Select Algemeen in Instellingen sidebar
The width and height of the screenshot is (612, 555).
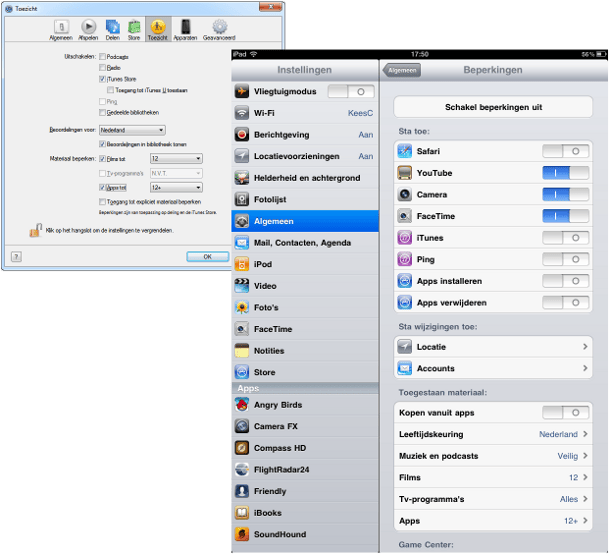[305, 221]
